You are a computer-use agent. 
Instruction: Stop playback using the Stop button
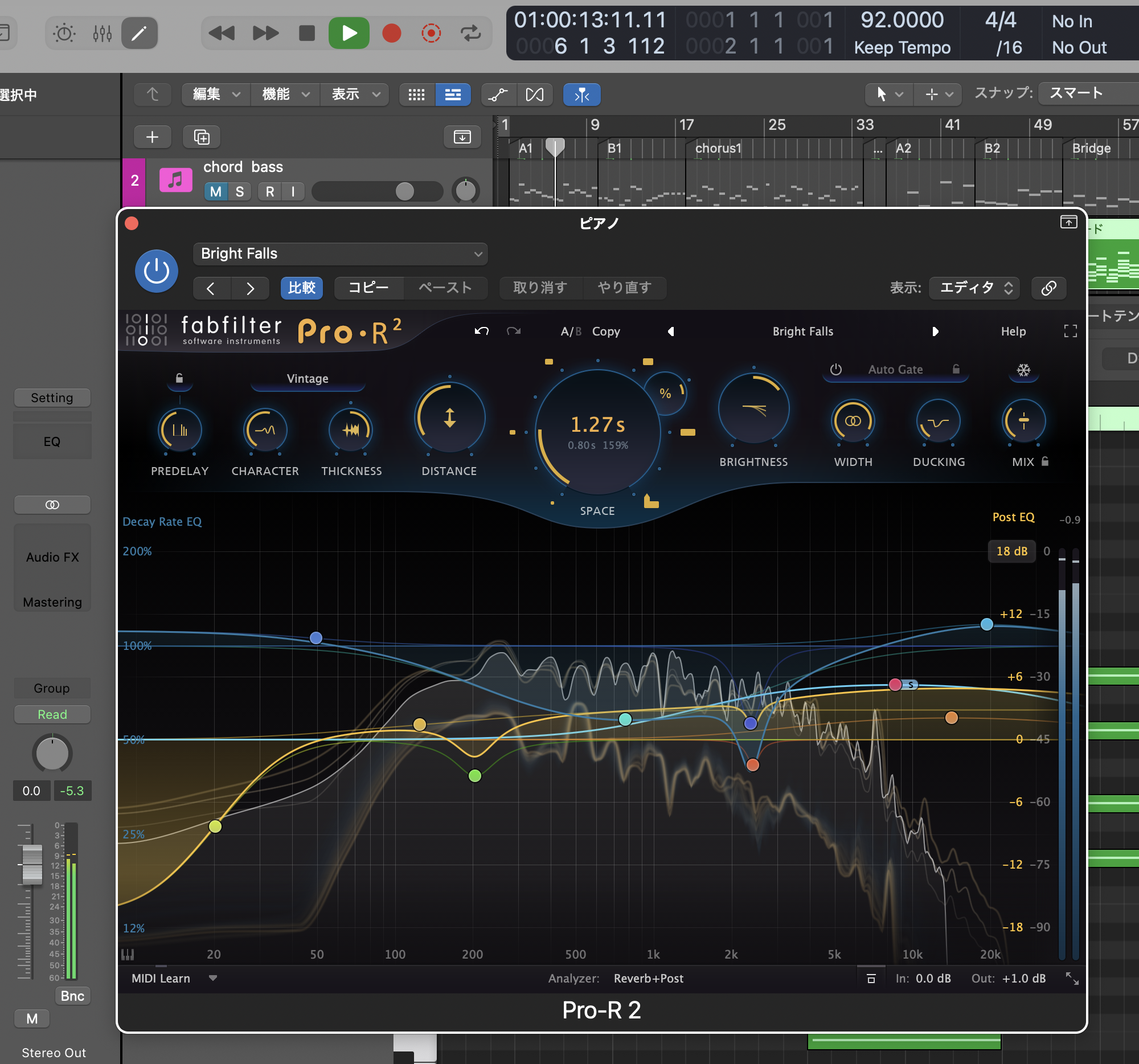pos(306,33)
